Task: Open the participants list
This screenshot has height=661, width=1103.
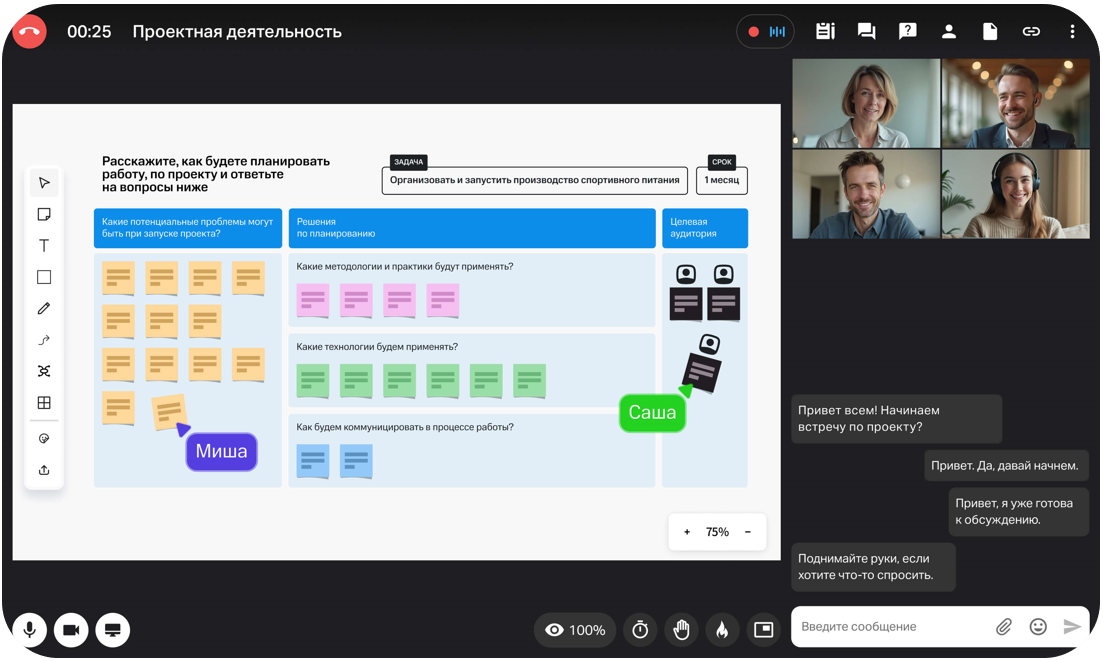Action: pyautogui.click(x=949, y=32)
